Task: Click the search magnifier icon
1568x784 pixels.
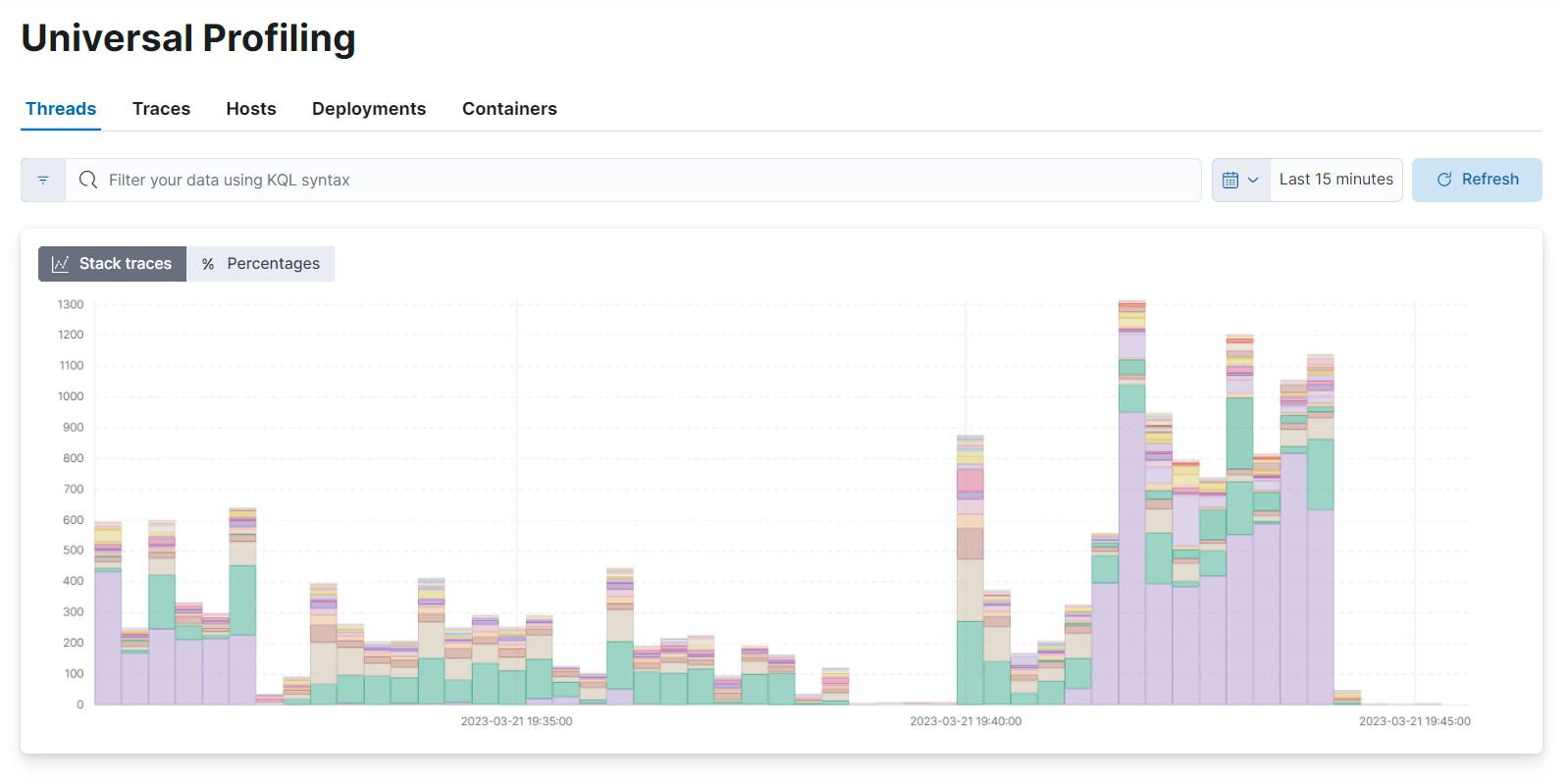Action: click(x=88, y=181)
